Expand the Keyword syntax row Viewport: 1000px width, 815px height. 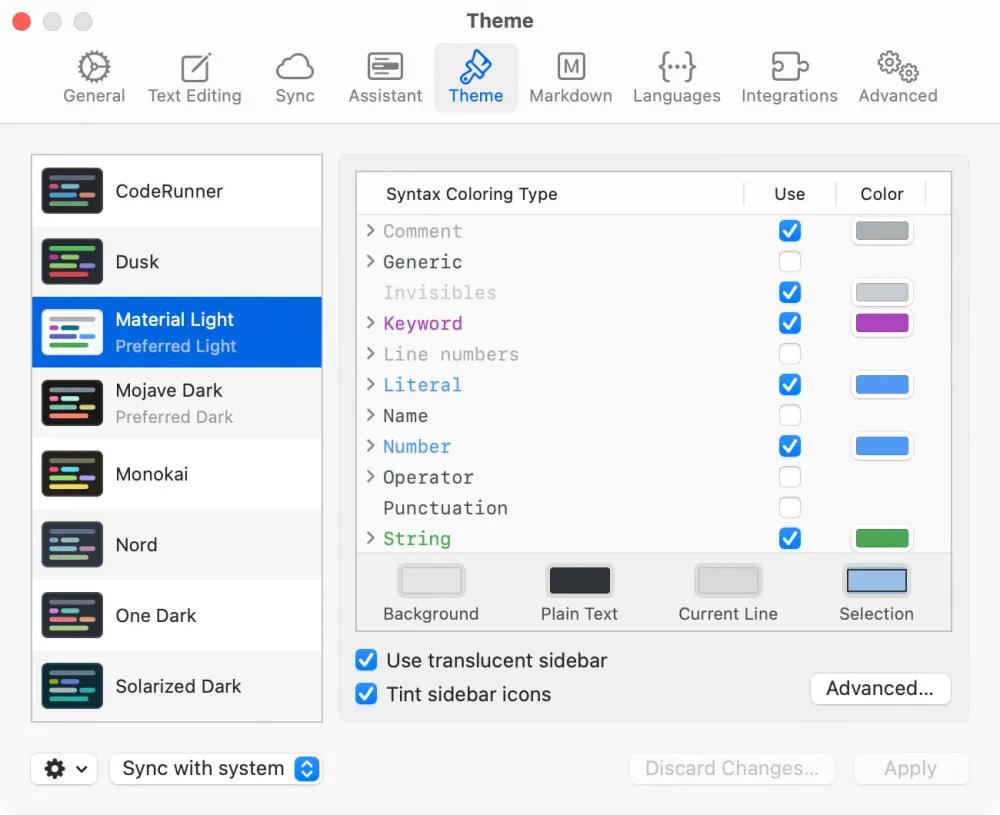coord(371,323)
